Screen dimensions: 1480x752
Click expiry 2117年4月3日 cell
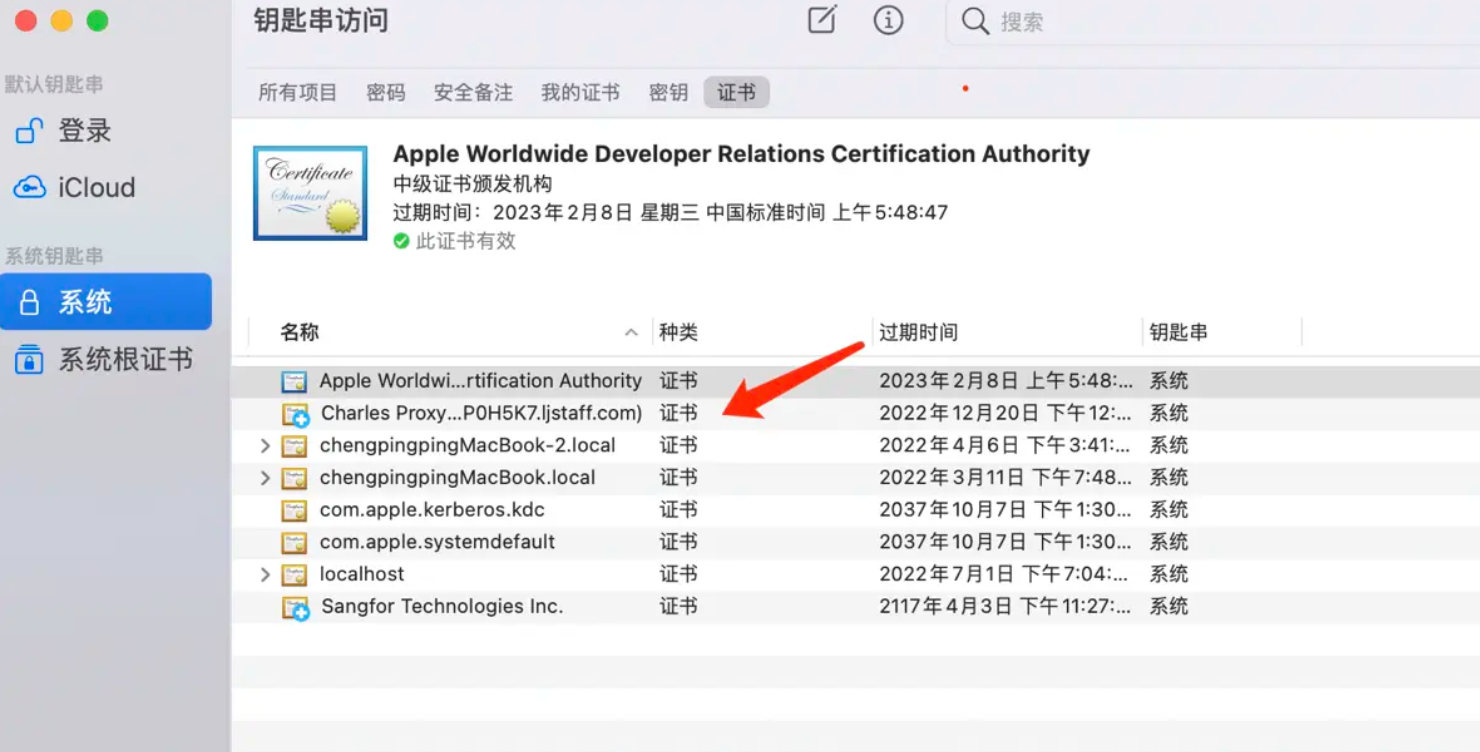click(1006, 606)
